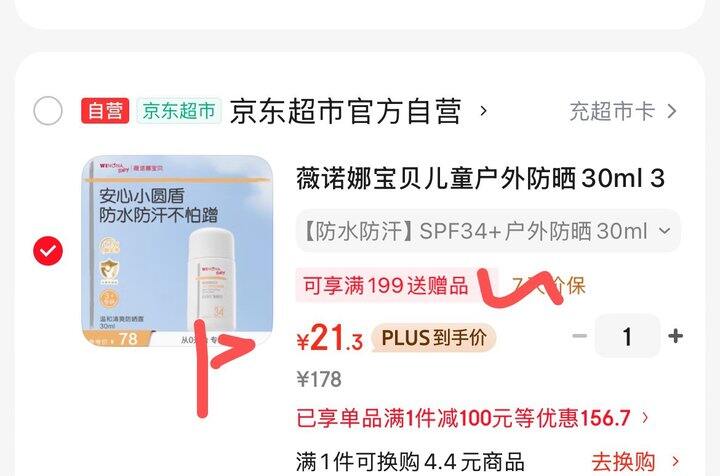Select all items from 京东超市官方自营 store
Image resolution: width=720 pixels, height=476 pixels.
coord(48,111)
